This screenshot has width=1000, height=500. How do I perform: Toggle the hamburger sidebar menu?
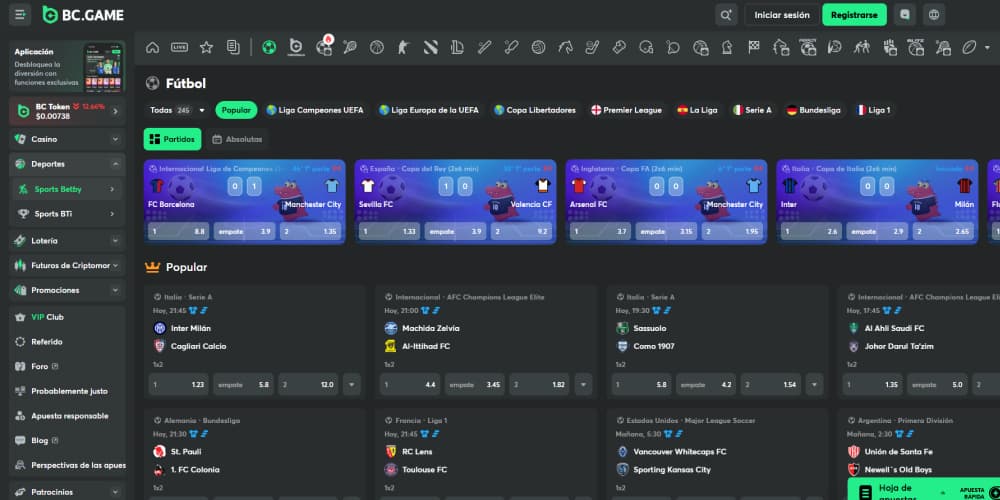click(x=20, y=15)
